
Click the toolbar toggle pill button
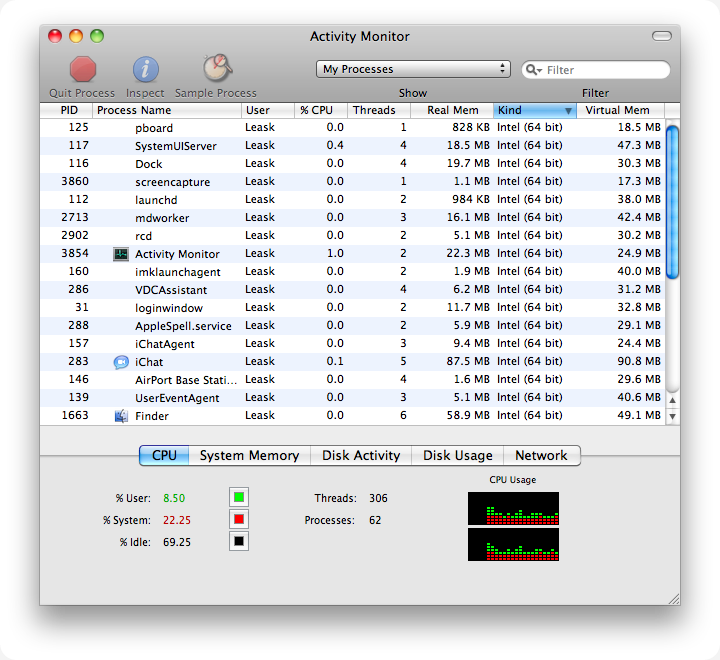(x=662, y=36)
